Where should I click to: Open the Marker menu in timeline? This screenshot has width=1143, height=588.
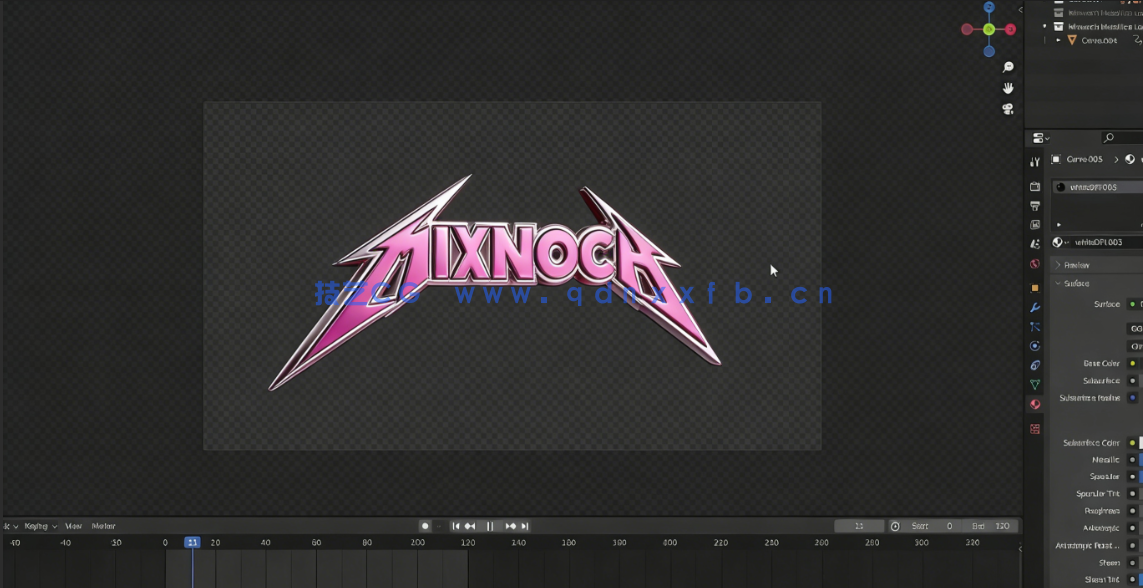click(x=103, y=526)
